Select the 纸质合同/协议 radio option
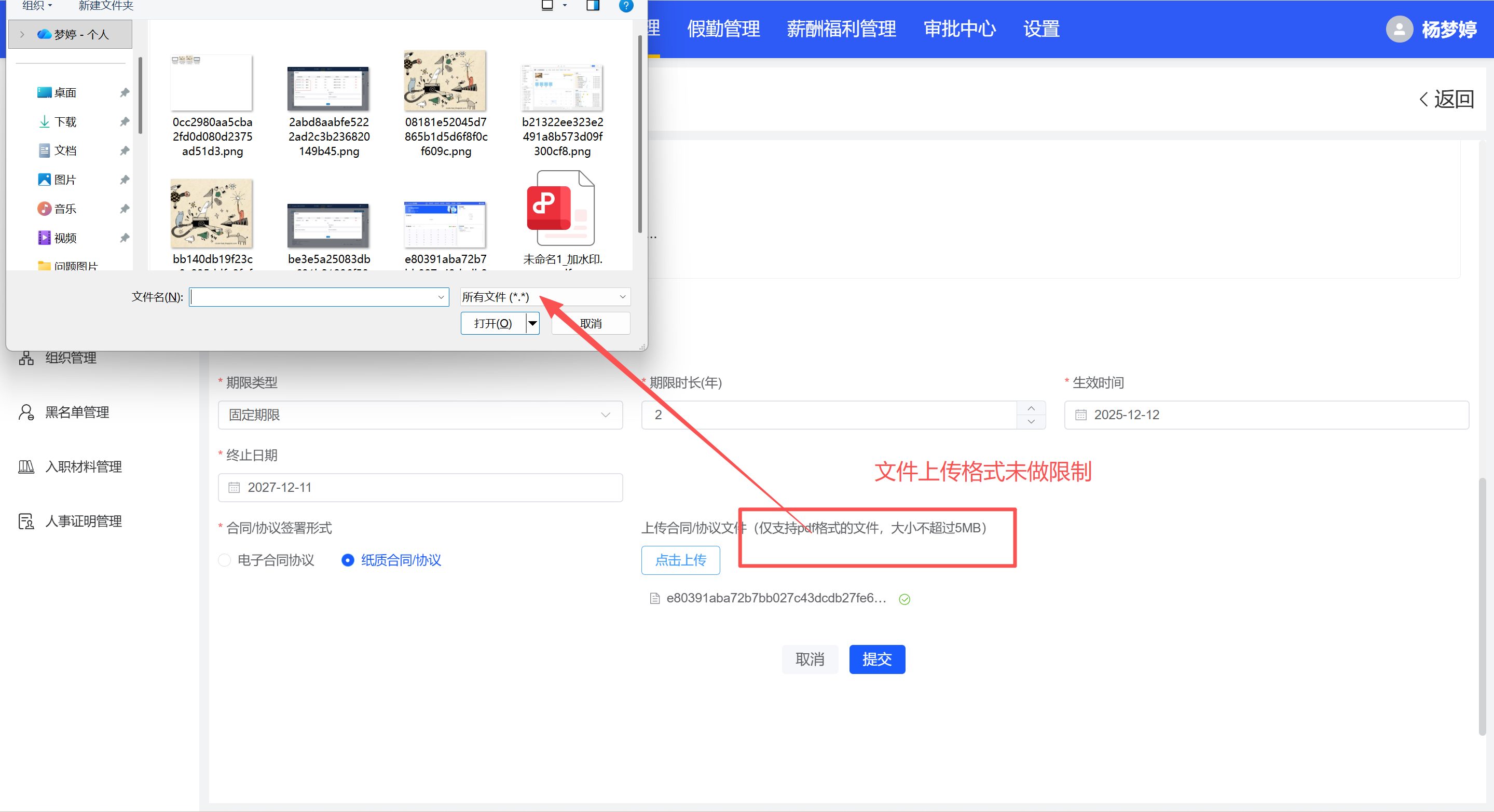 click(347, 560)
